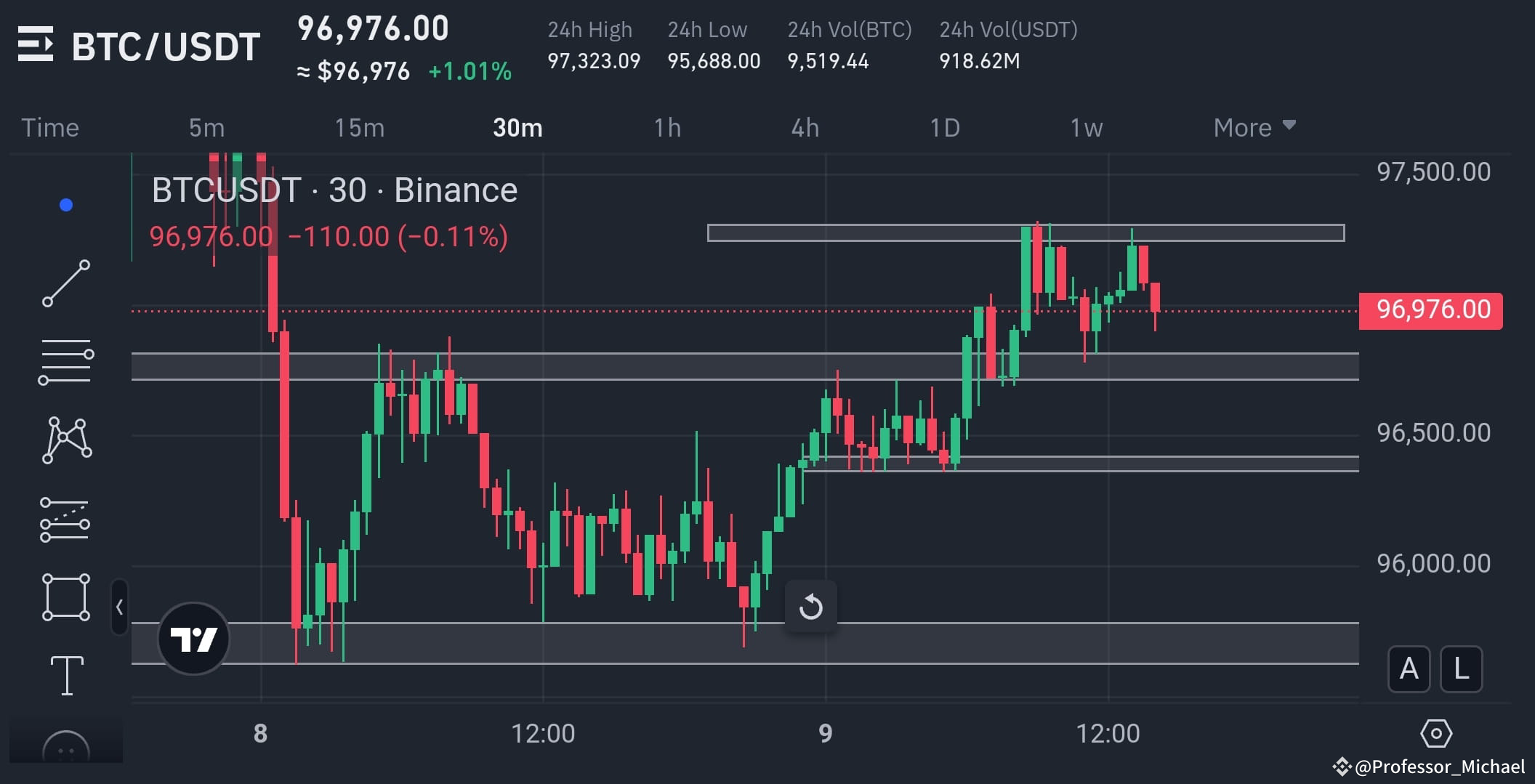Select the trend line drawing tool
This screenshot has height=784, width=1535.
coord(66,283)
